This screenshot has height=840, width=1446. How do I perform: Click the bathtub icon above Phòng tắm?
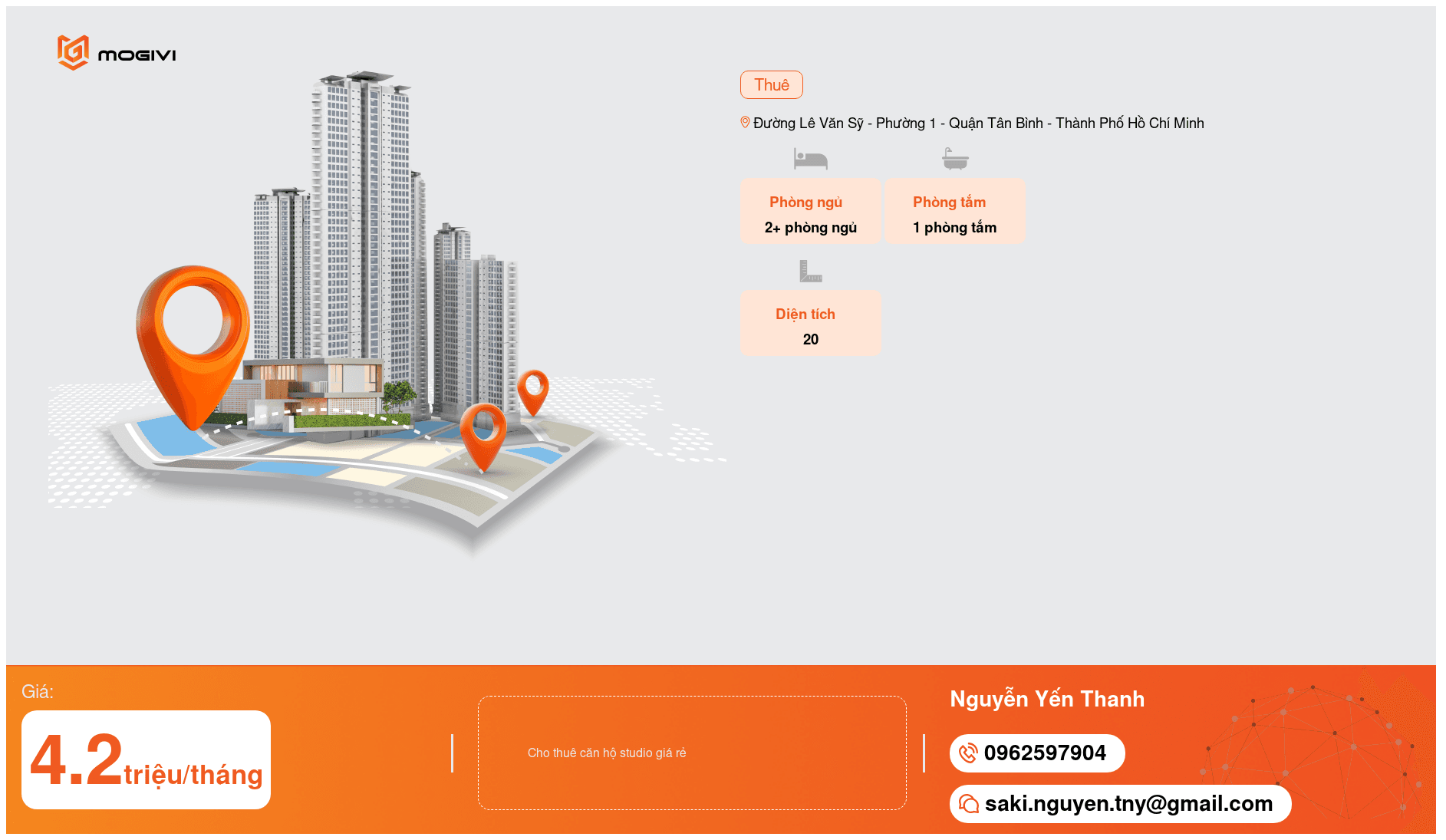click(x=955, y=159)
